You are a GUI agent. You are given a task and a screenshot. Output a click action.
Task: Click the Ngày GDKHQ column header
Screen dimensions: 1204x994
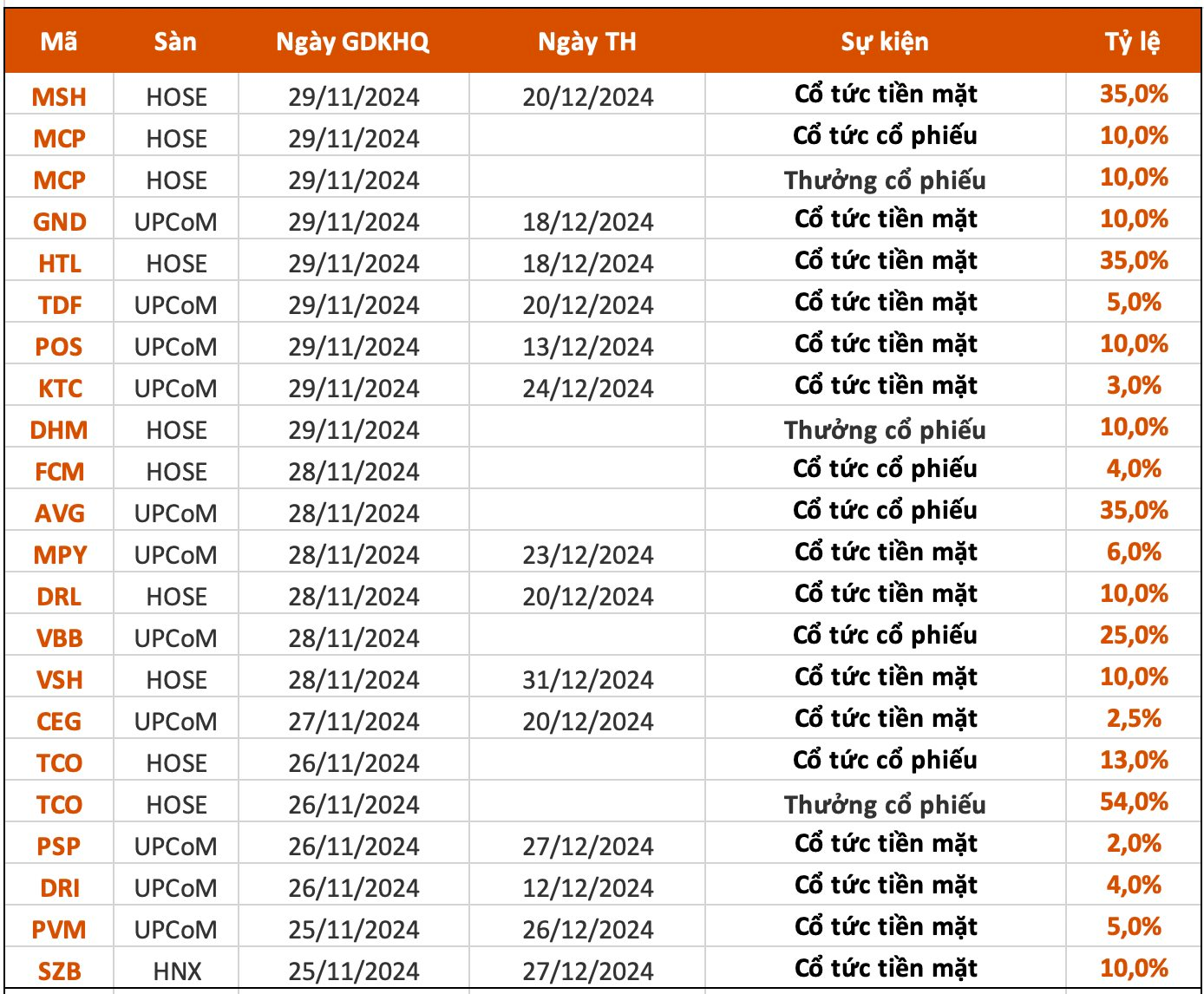[x=352, y=42]
